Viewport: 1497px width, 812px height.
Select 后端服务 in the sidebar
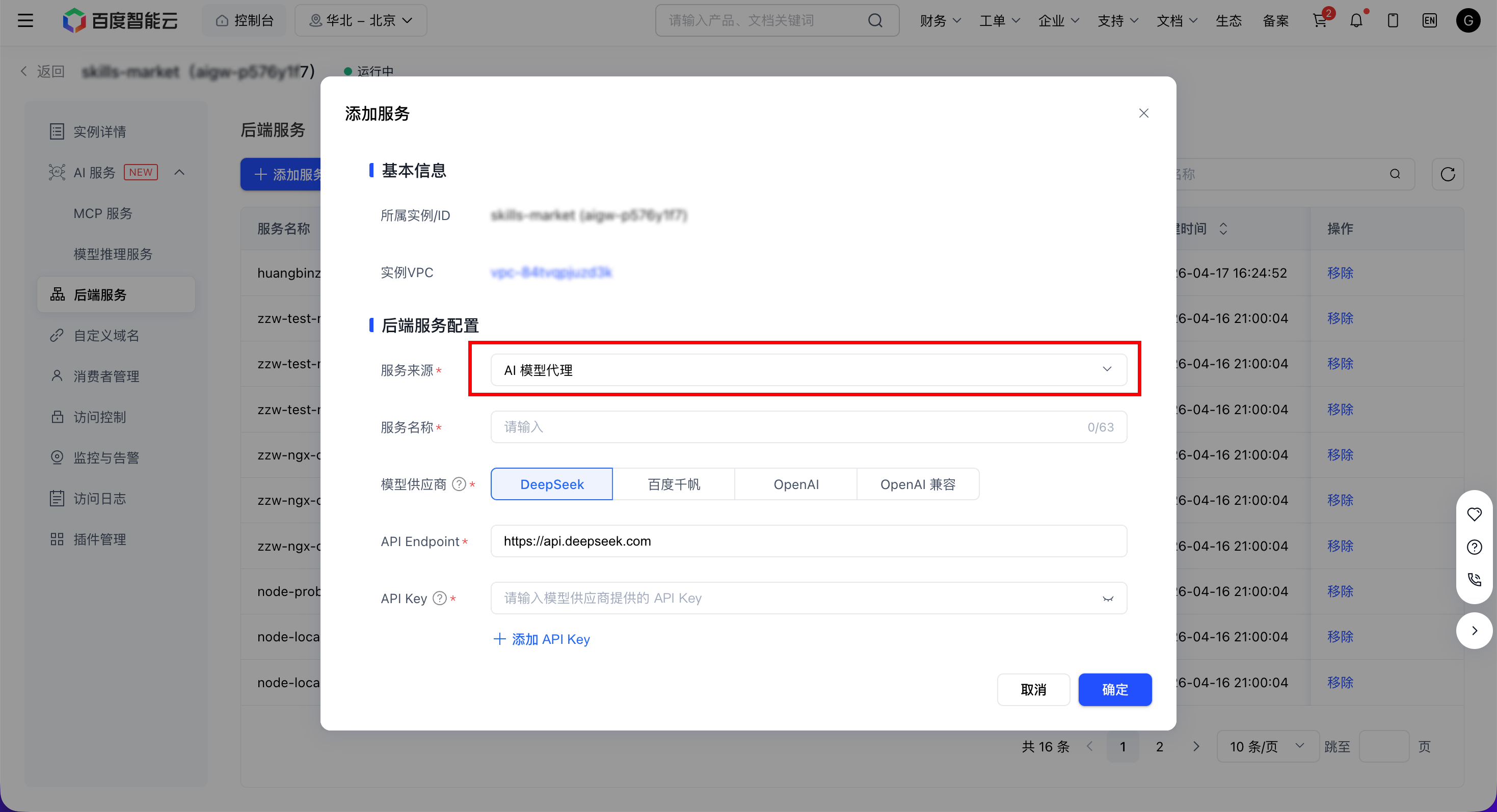coord(116,295)
